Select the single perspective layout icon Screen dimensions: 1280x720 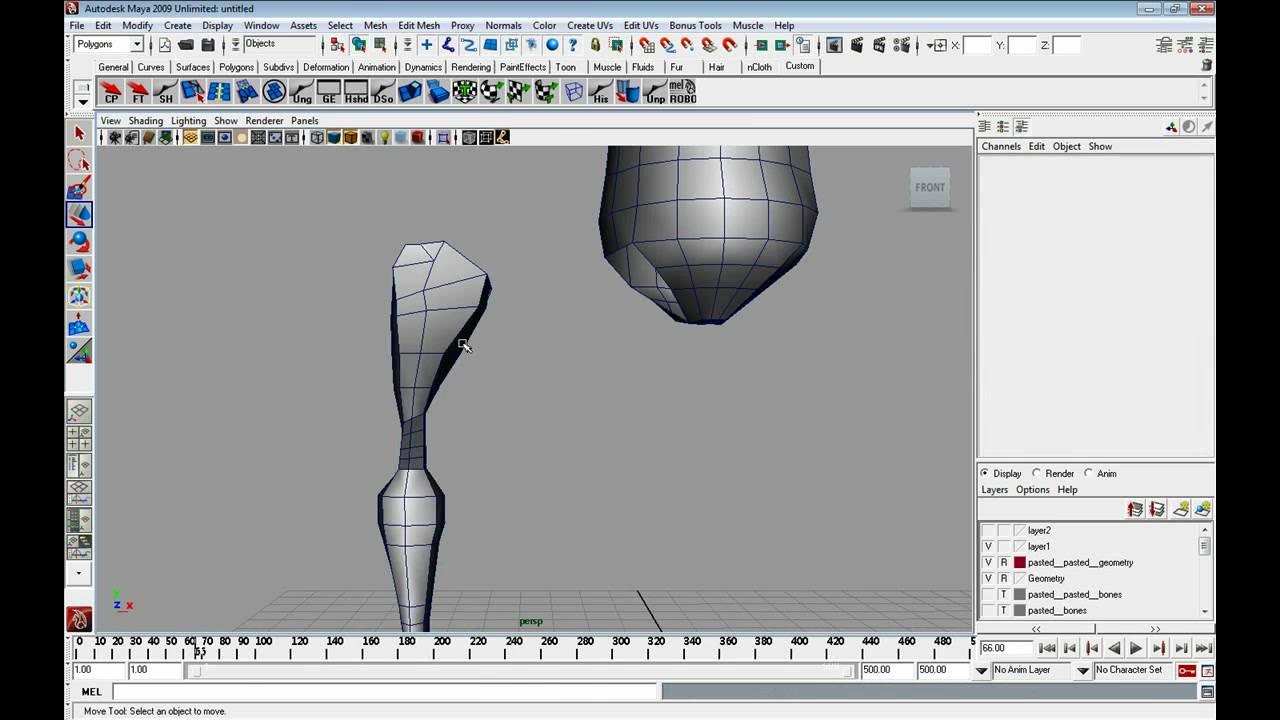(79, 412)
